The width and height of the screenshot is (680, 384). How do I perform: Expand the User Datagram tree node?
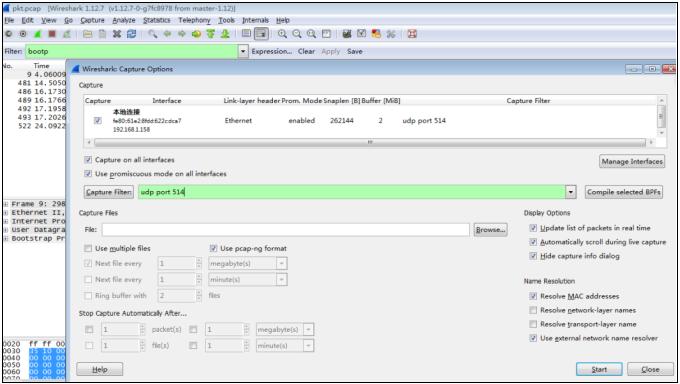(x=6, y=230)
